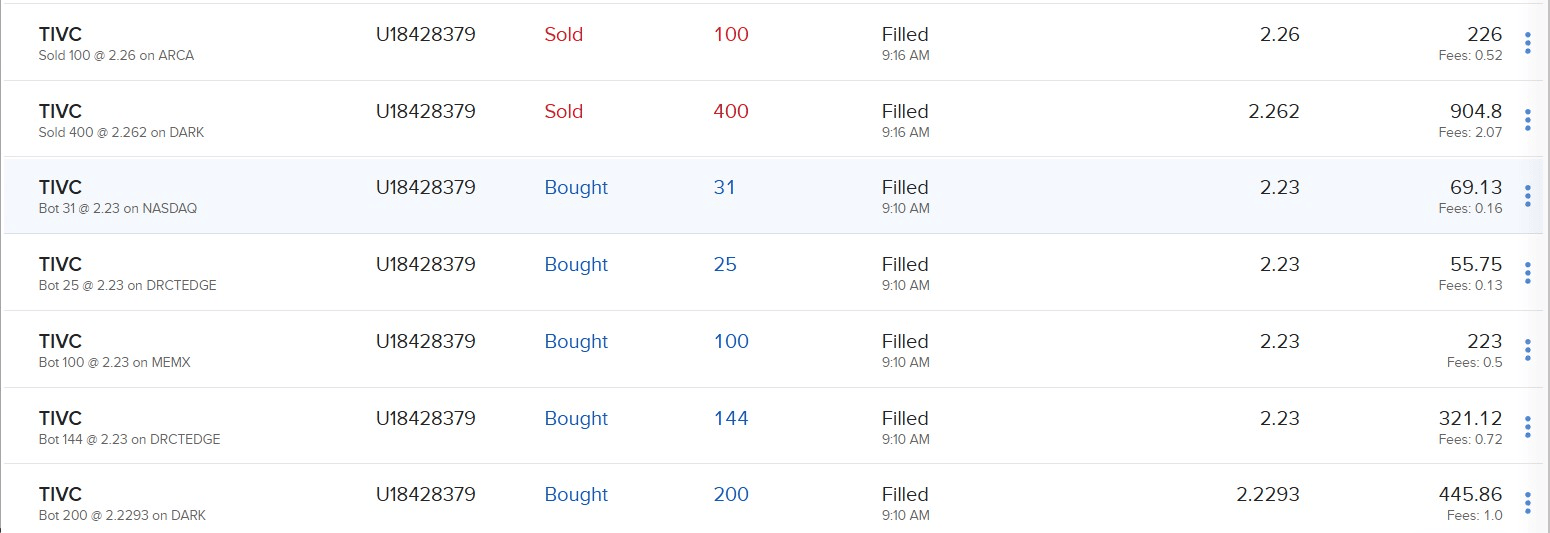The width and height of the screenshot is (1550, 533).
Task: Click account number in the Bot 144 row
Action: point(426,419)
